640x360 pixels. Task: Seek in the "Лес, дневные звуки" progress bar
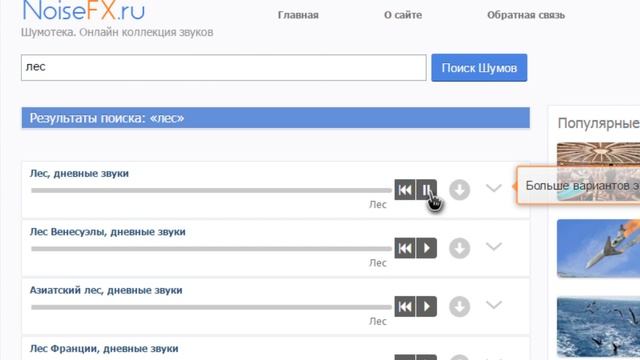(211, 190)
